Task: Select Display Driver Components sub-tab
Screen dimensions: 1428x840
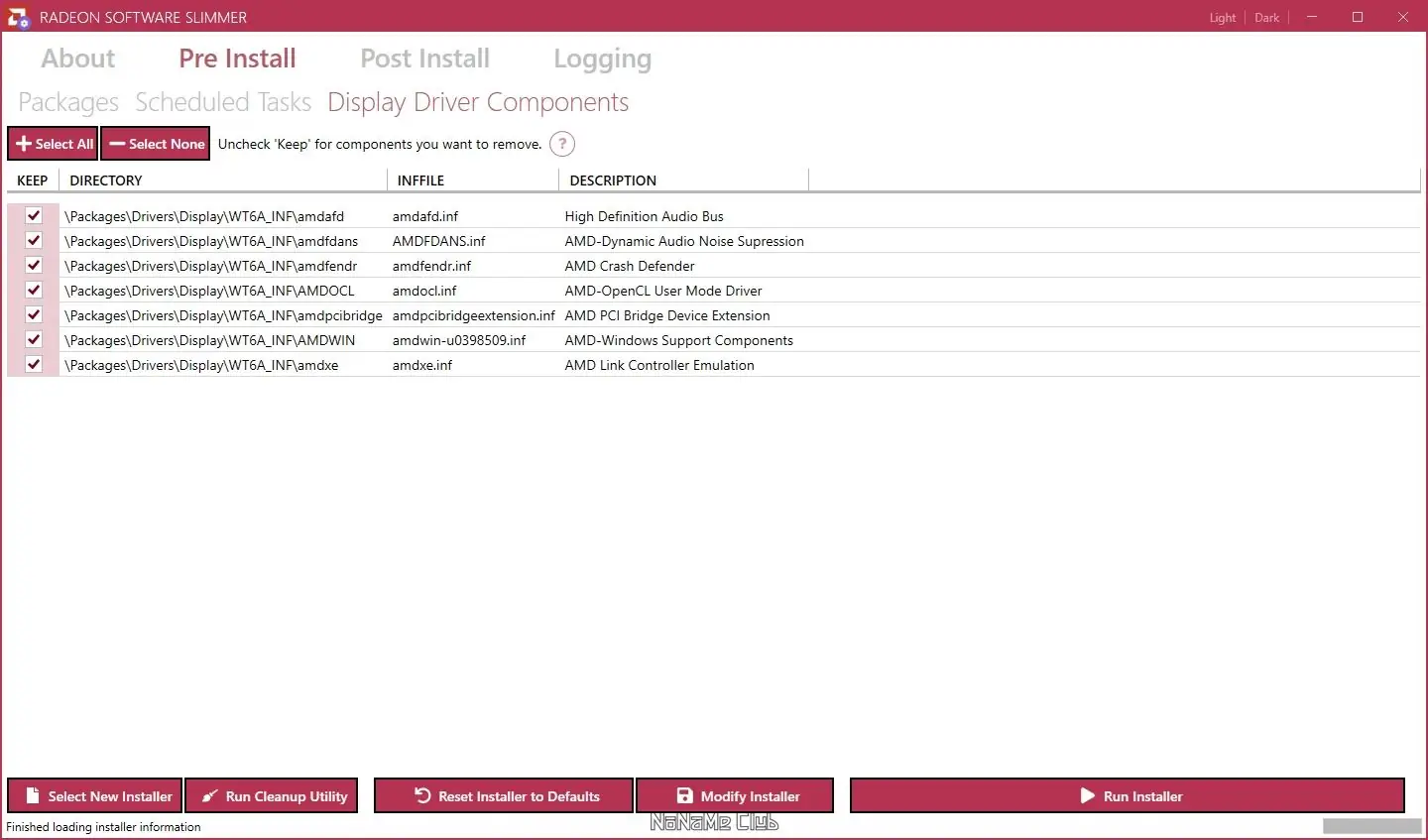Action: pyautogui.click(x=478, y=102)
